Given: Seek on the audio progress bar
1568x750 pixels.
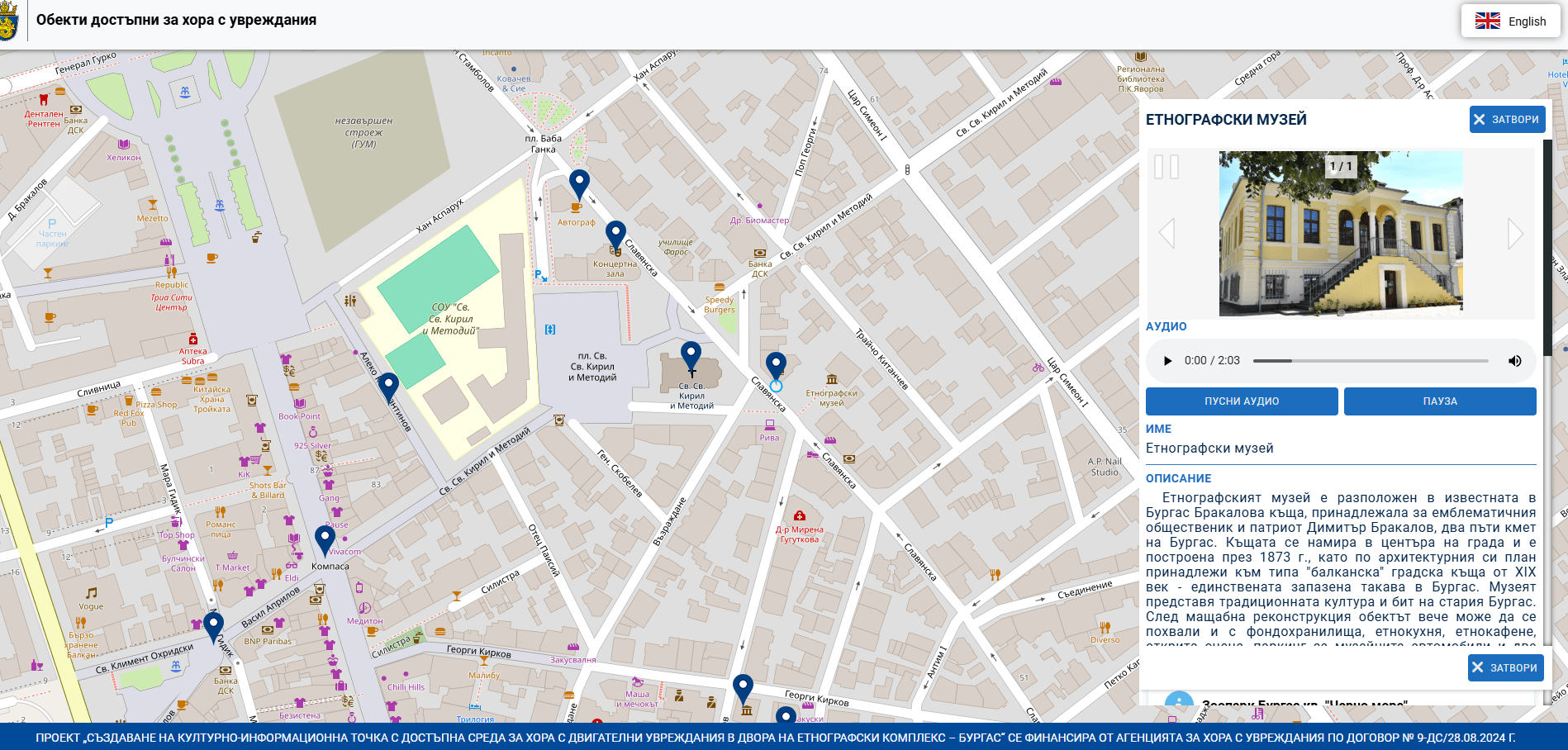Looking at the screenshot, I should [x=1370, y=361].
